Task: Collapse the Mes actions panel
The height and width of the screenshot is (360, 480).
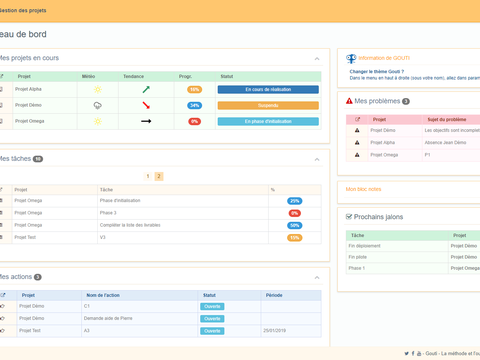Action: (x=317, y=277)
